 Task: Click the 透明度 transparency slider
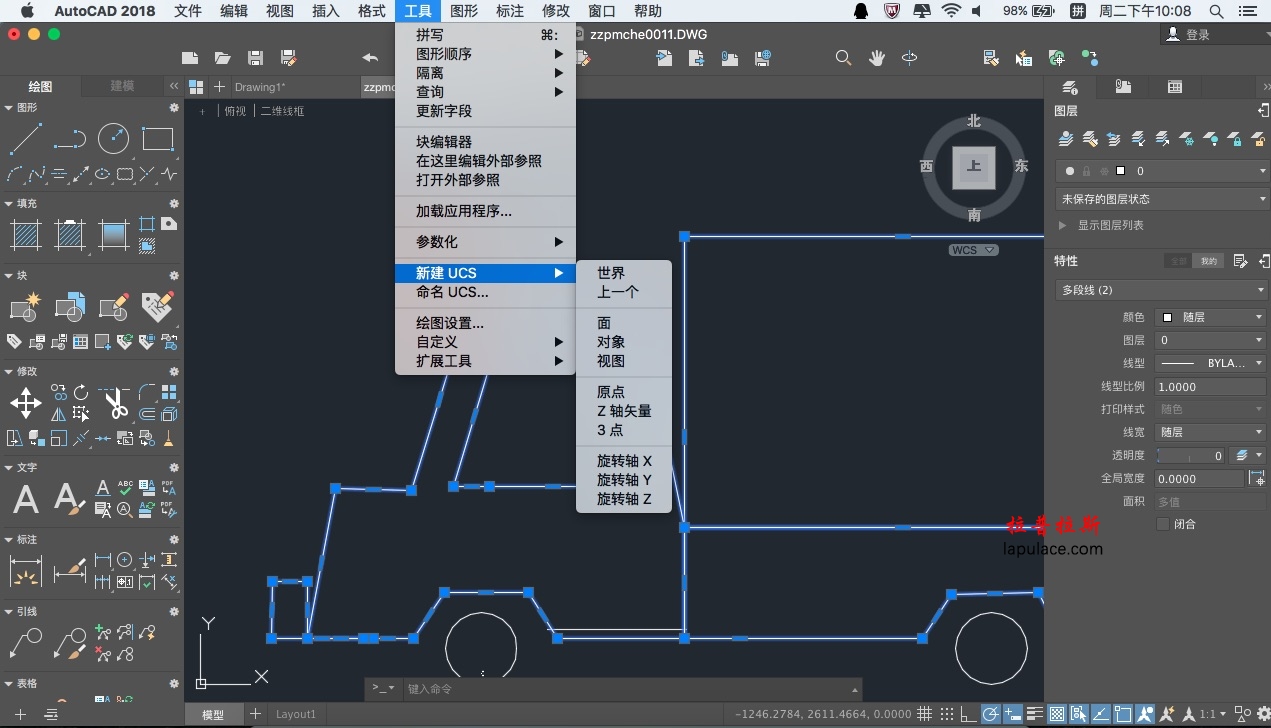click(1191, 456)
